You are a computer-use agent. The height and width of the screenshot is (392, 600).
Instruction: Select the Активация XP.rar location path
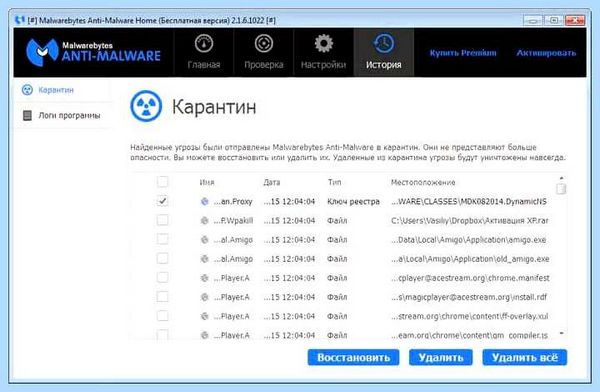(470, 220)
